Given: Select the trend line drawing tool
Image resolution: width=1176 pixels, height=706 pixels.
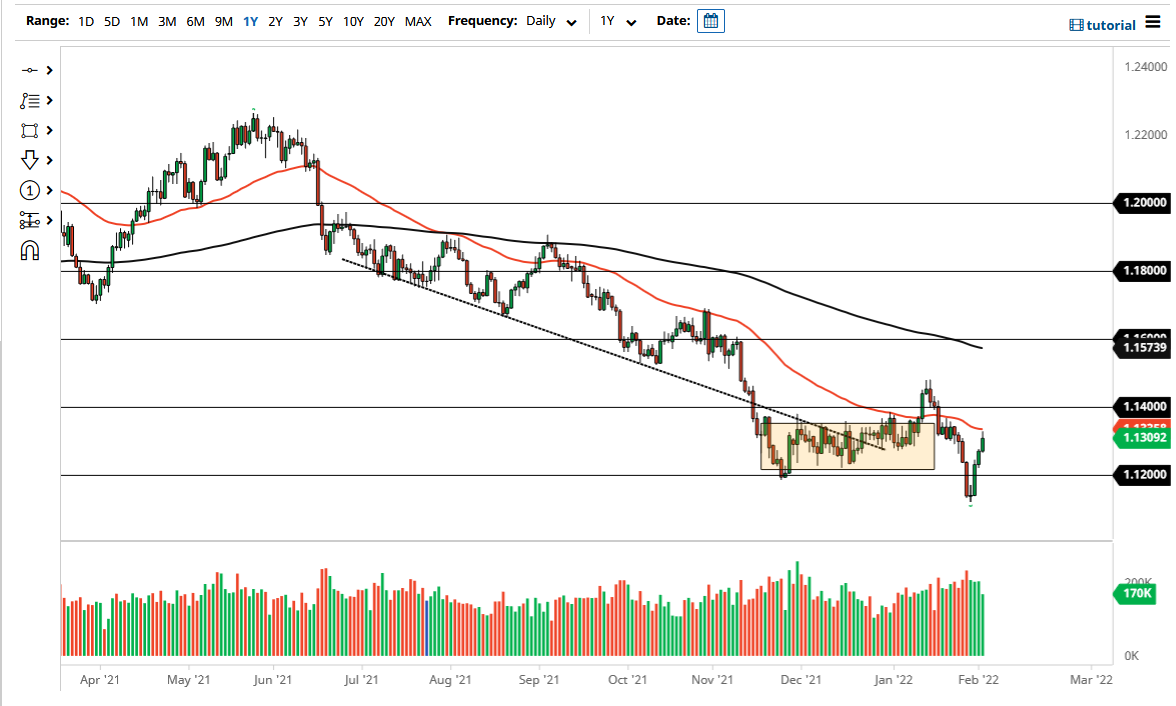Looking at the screenshot, I should tap(28, 70).
